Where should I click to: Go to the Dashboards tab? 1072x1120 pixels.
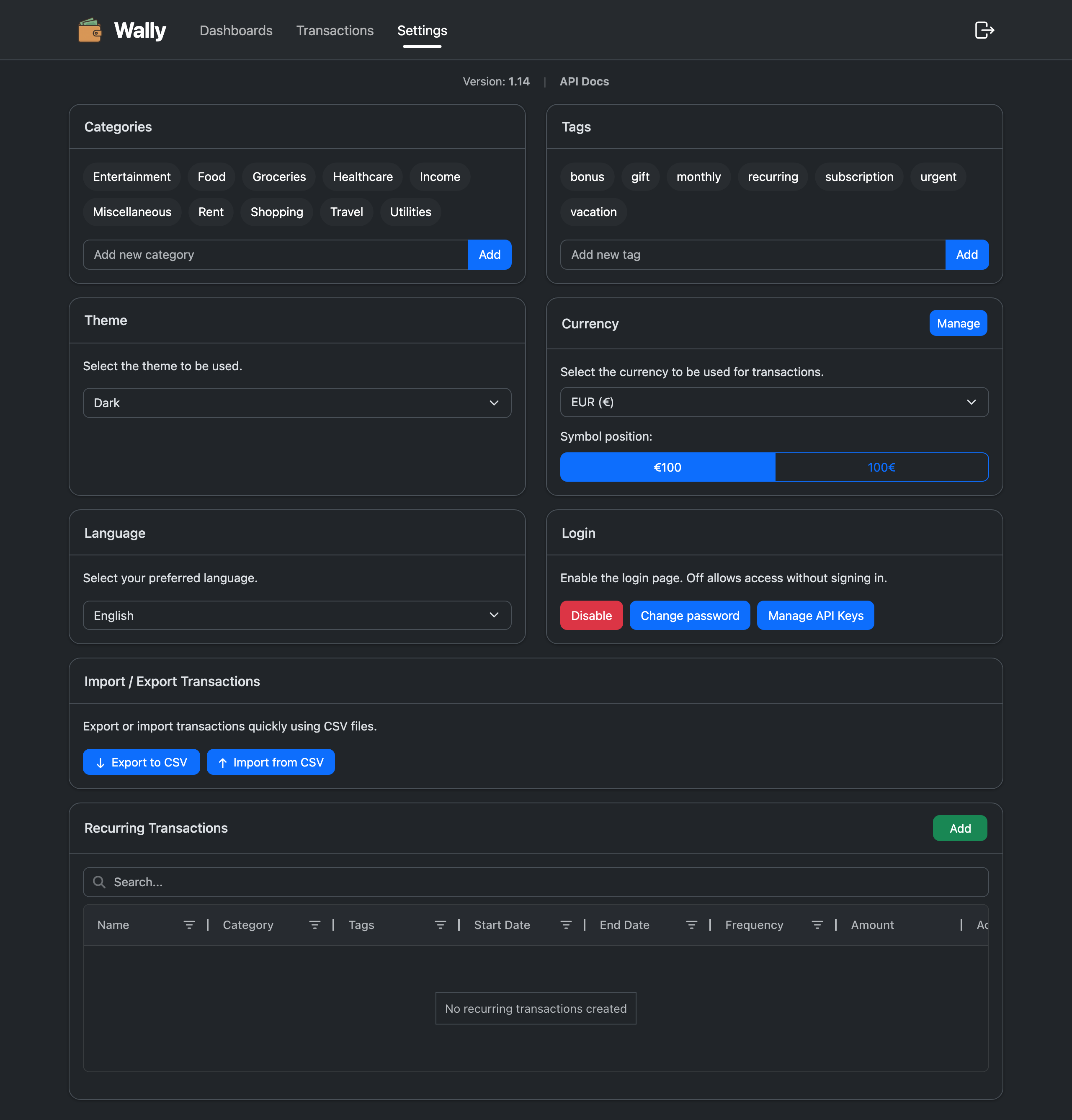236,30
